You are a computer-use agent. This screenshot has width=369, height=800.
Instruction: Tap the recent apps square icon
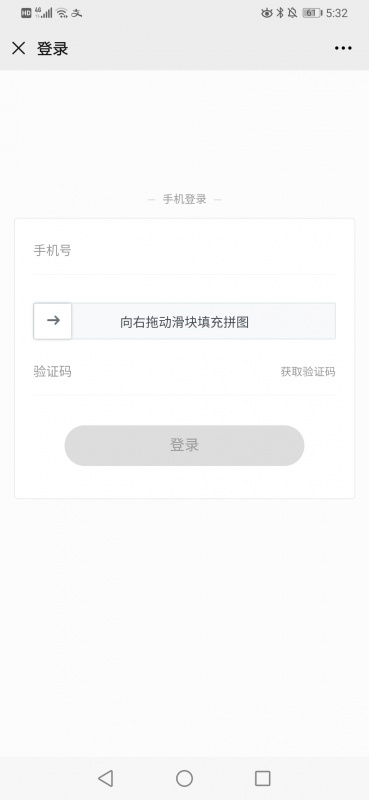tap(262, 778)
